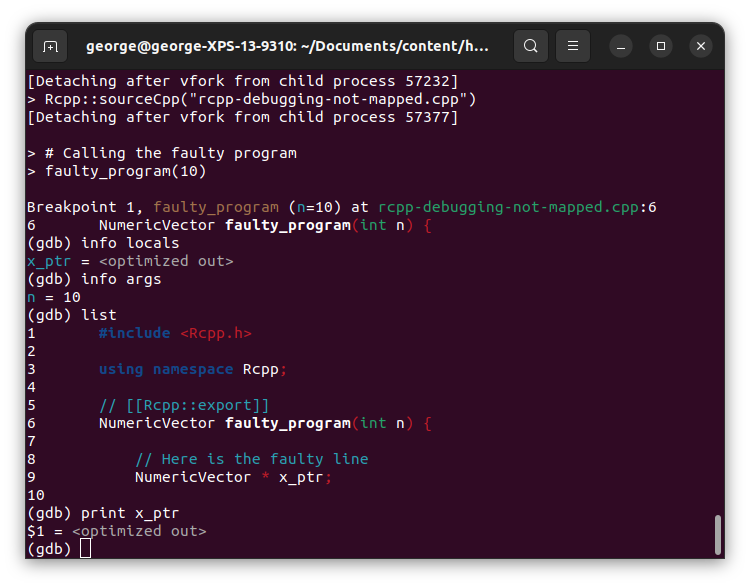Click the #include <Rcpp.h> source line
The width and height of the screenshot is (750, 587).
tap(175, 333)
